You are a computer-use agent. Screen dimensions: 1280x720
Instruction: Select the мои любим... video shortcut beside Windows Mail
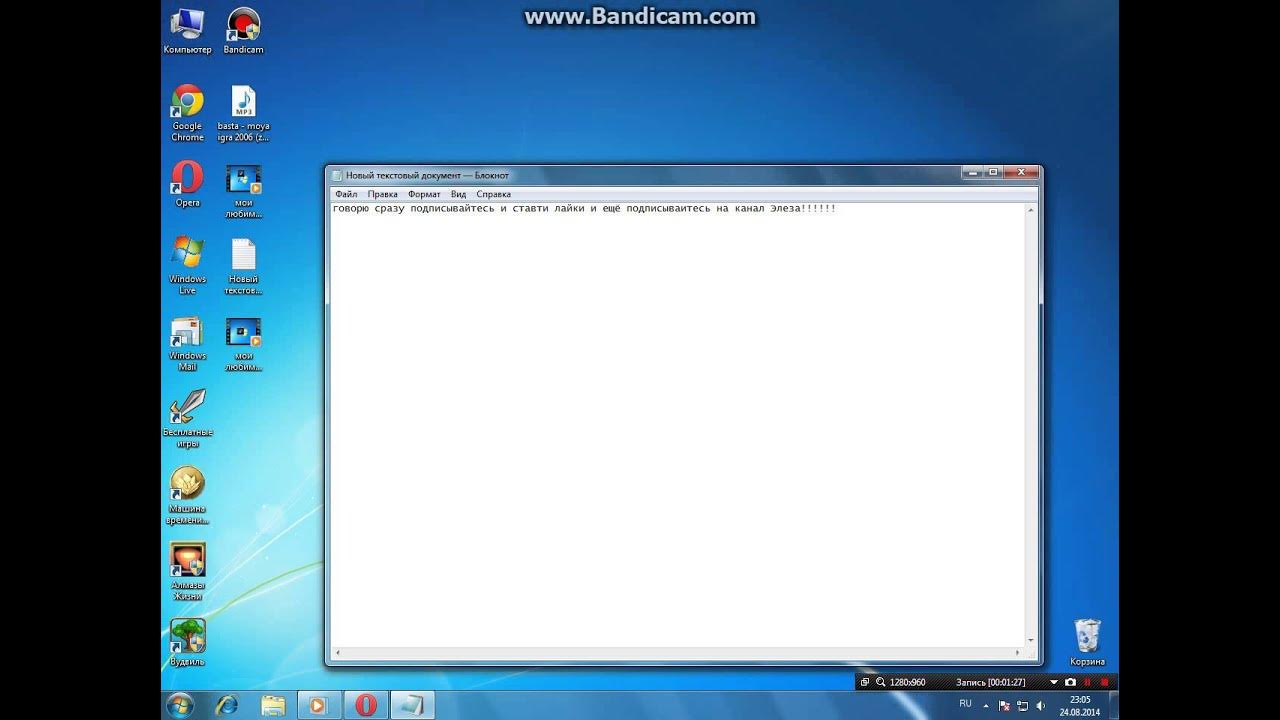[243, 343]
